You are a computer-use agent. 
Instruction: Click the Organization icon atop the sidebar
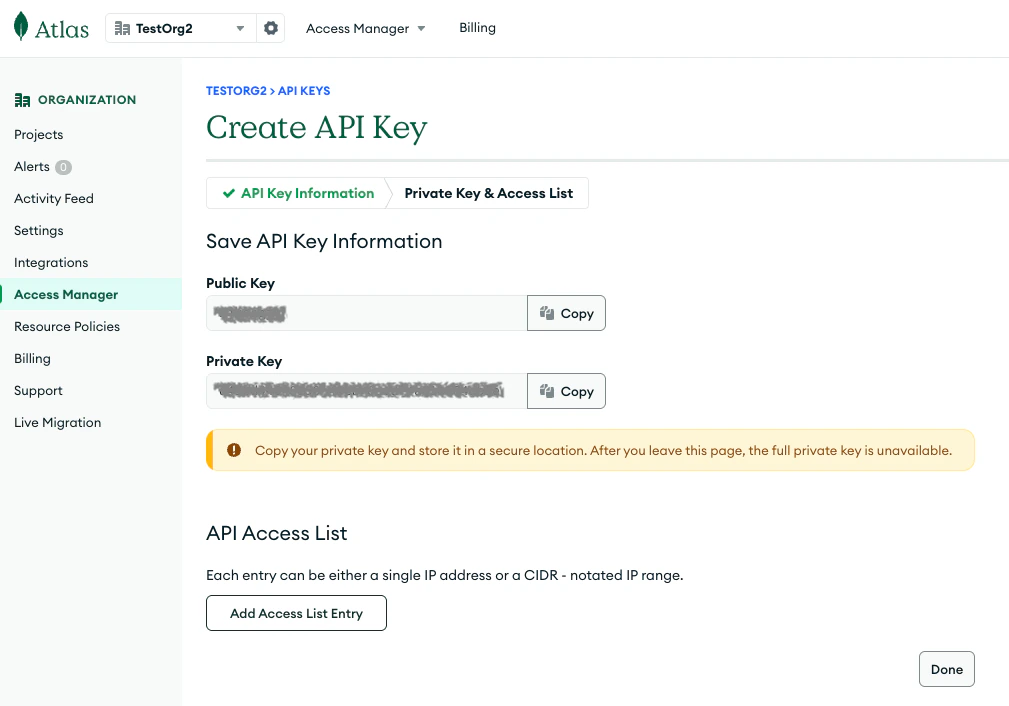[21, 100]
